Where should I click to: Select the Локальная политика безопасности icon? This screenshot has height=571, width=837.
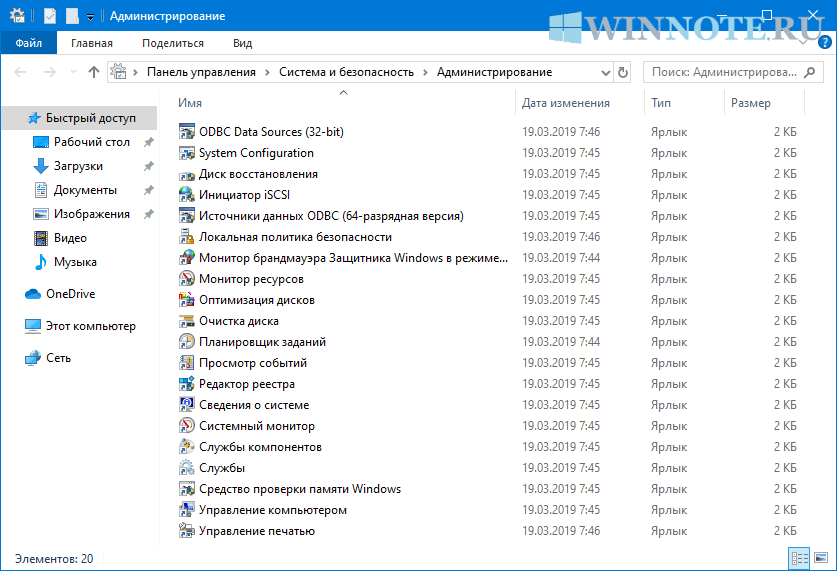[x=186, y=237]
